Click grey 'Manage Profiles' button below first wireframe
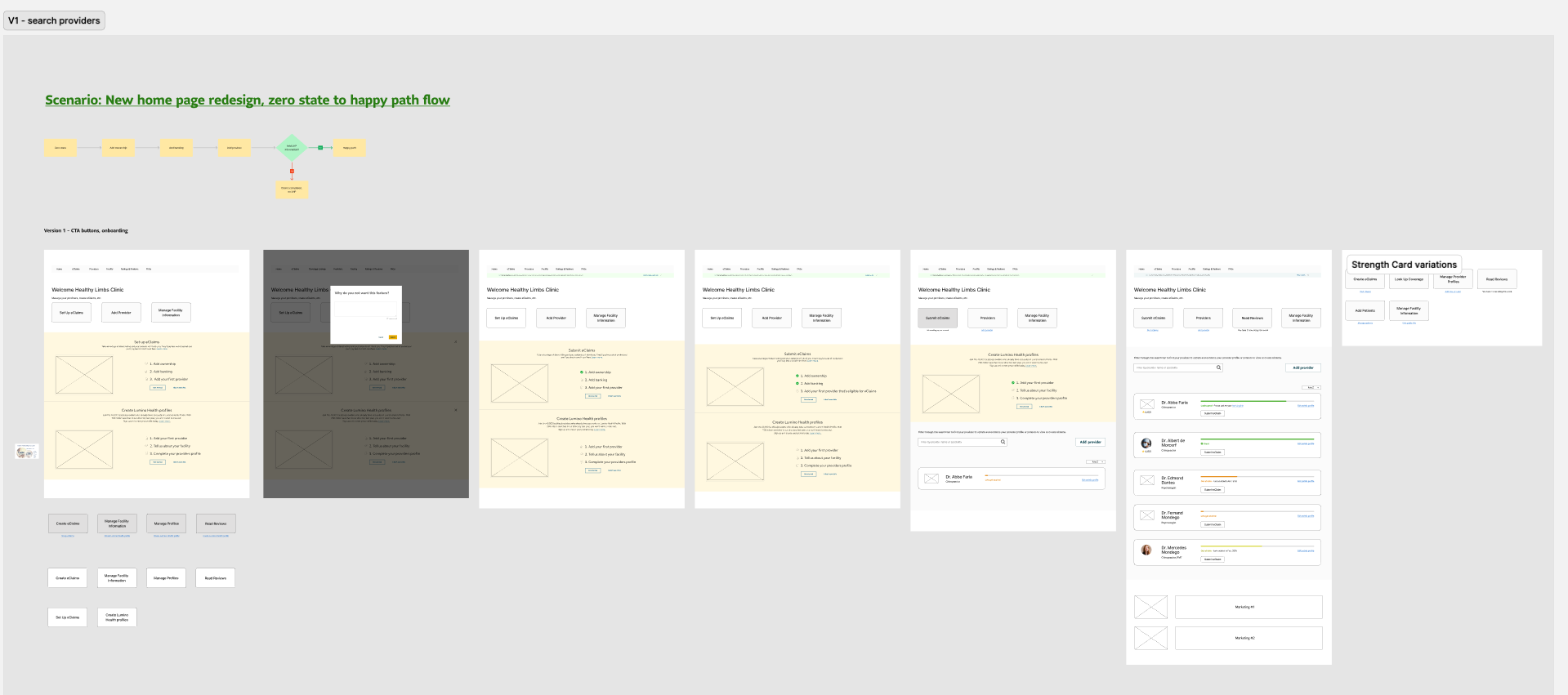The image size is (1568, 695). [167, 523]
